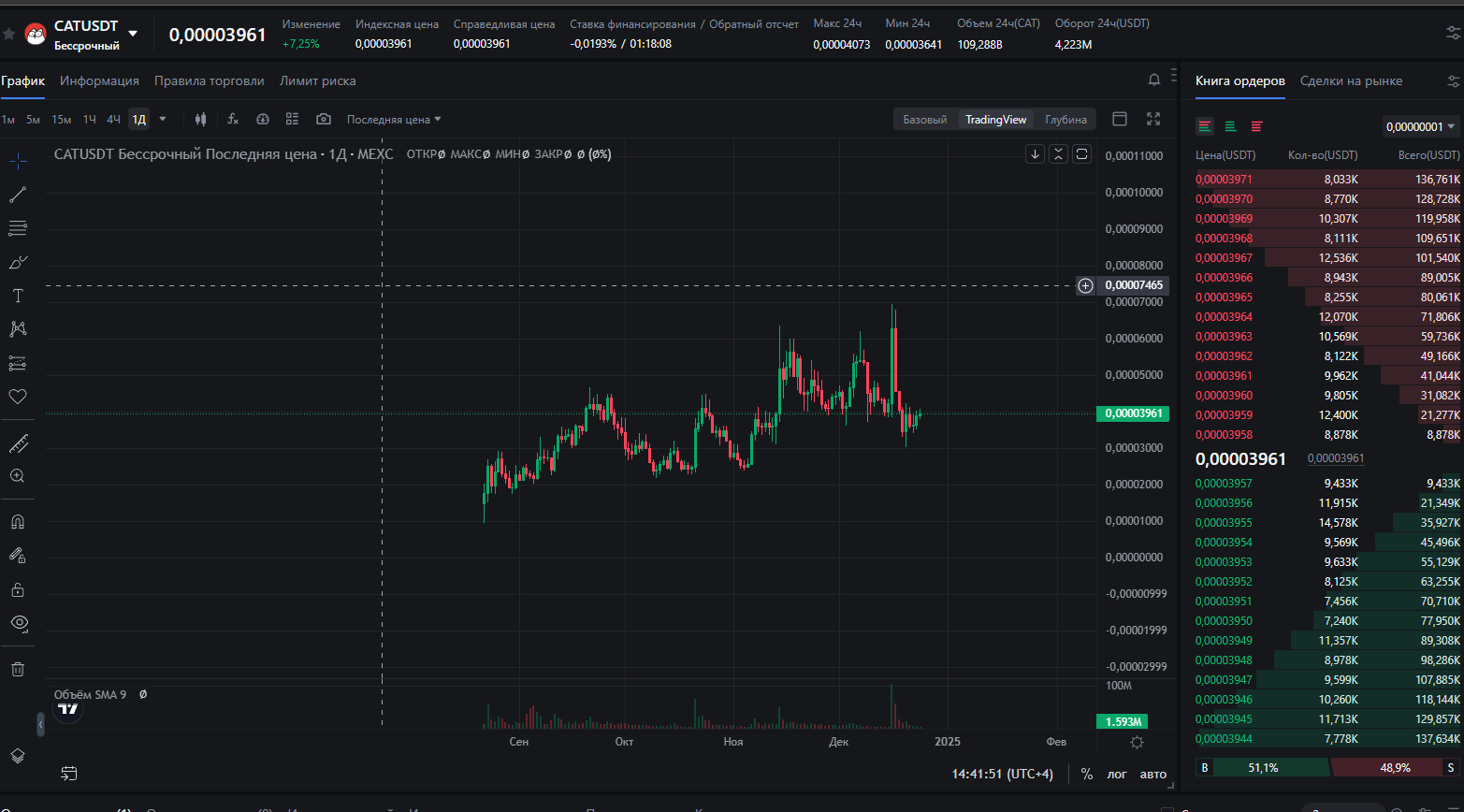The width and height of the screenshot is (1464, 812).
Task: Click the collapse-arrows button above the chart
Action: [x=1058, y=154]
